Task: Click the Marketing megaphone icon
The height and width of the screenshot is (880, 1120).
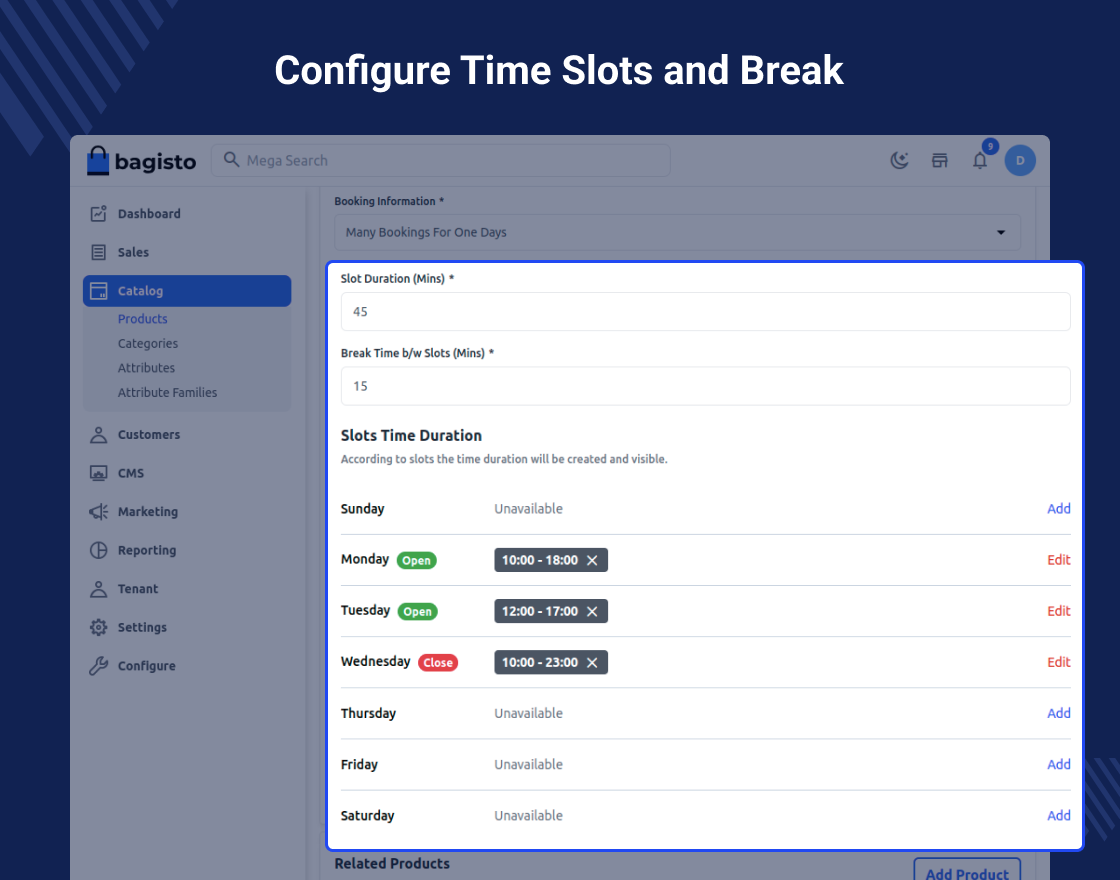Action: click(x=99, y=511)
